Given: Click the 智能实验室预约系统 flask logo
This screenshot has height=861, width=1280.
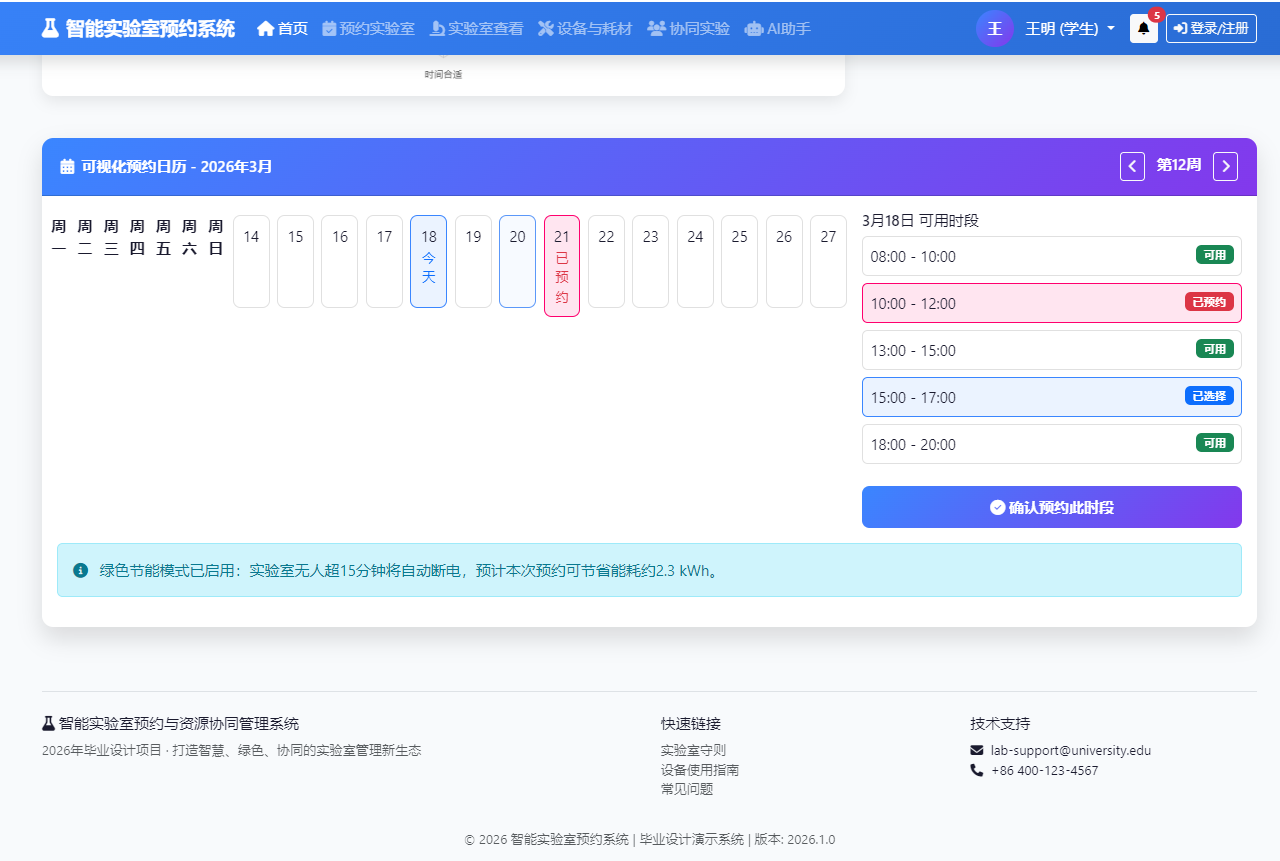Looking at the screenshot, I should pyautogui.click(x=49, y=28).
